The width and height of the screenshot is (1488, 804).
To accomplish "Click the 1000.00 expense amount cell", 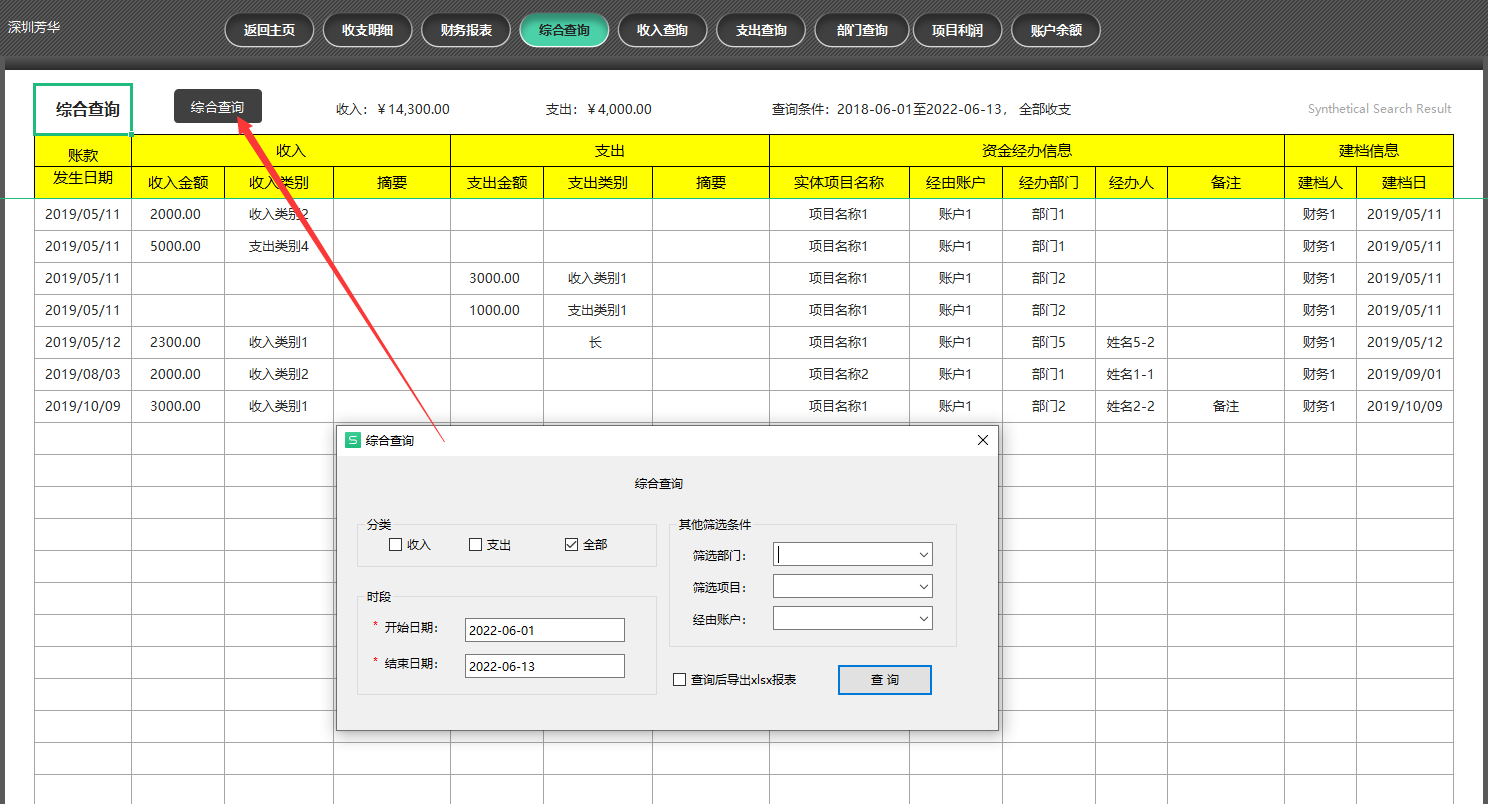I will [x=497, y=310].
